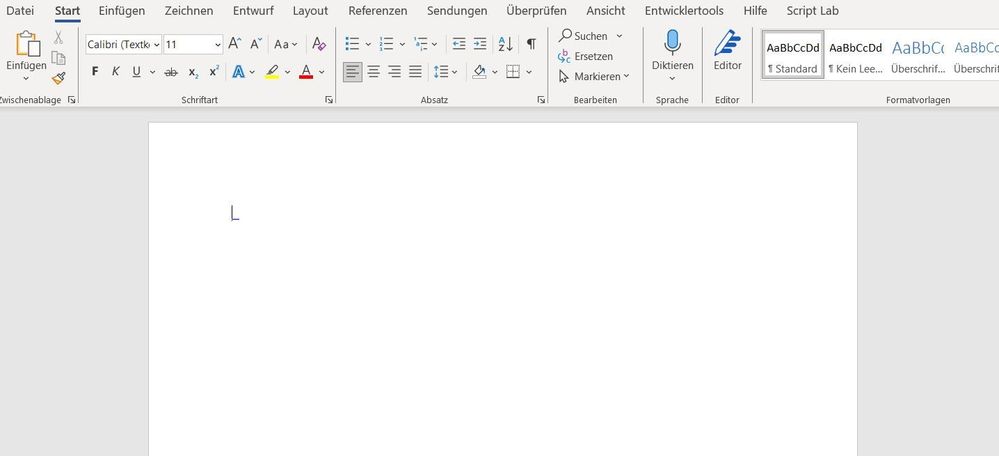Image resolution: width=999 pixels, height=456 pixels.
Task: Switch to the Zeichnen tab
Action: click(189, 11)
